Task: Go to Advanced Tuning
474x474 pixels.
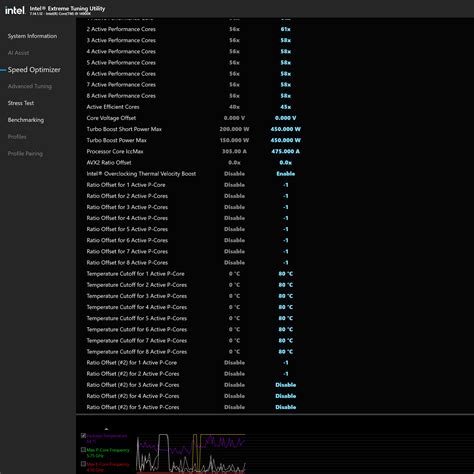Action: tap(30, 86)
